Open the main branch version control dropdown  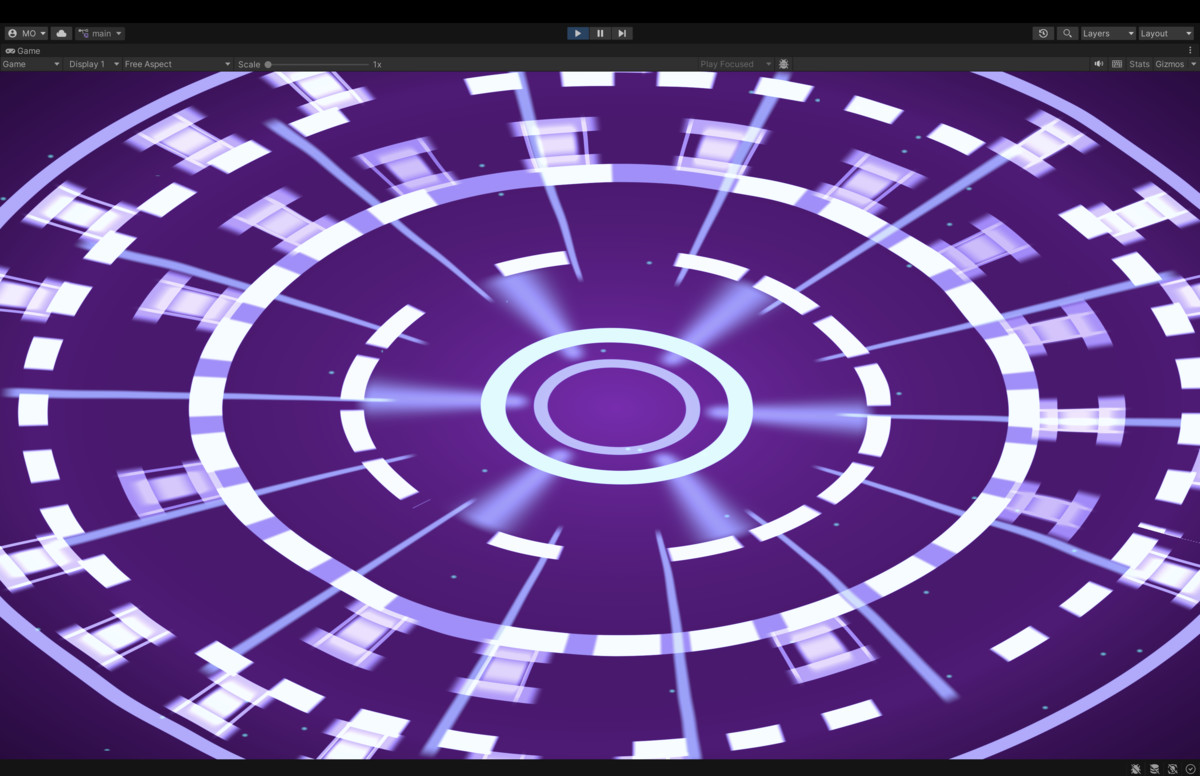(x=100, y=33)
